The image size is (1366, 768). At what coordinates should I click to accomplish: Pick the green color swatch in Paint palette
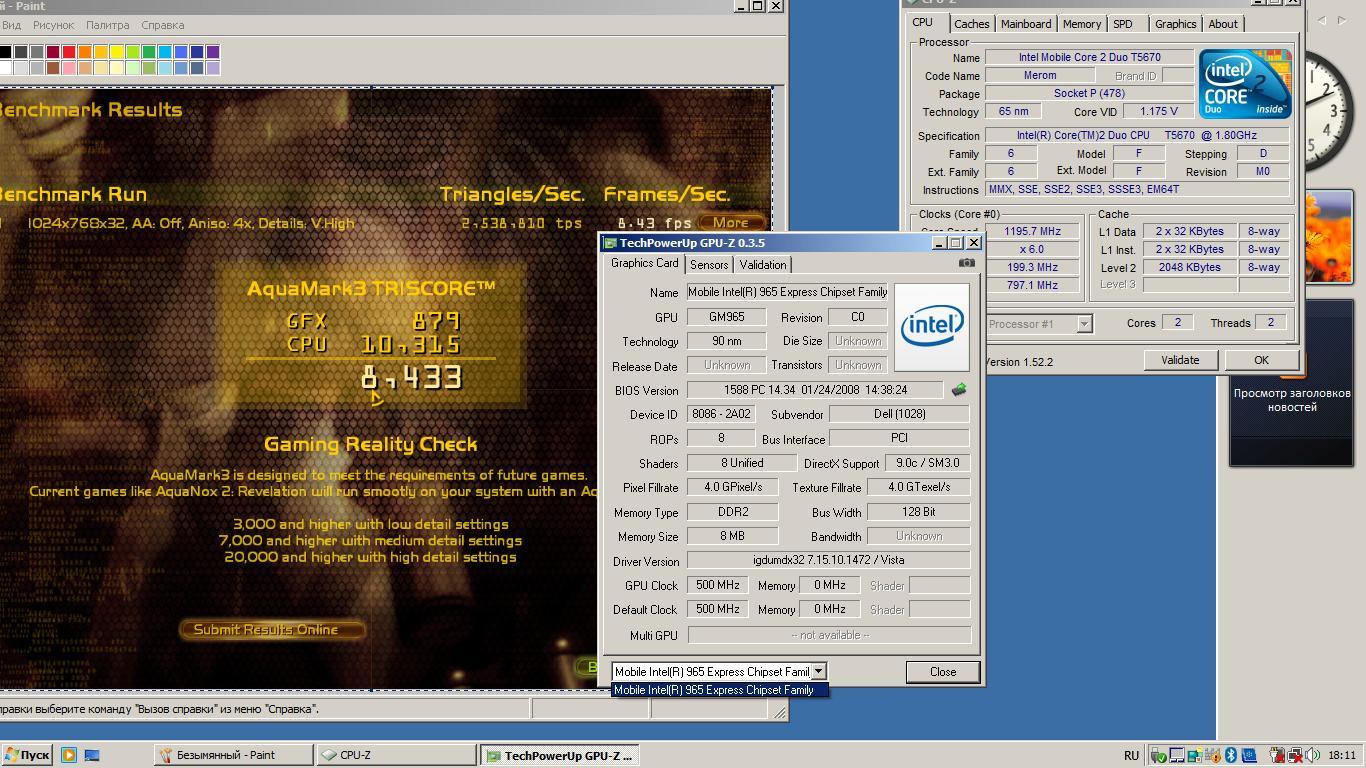[x=149, y=52]
